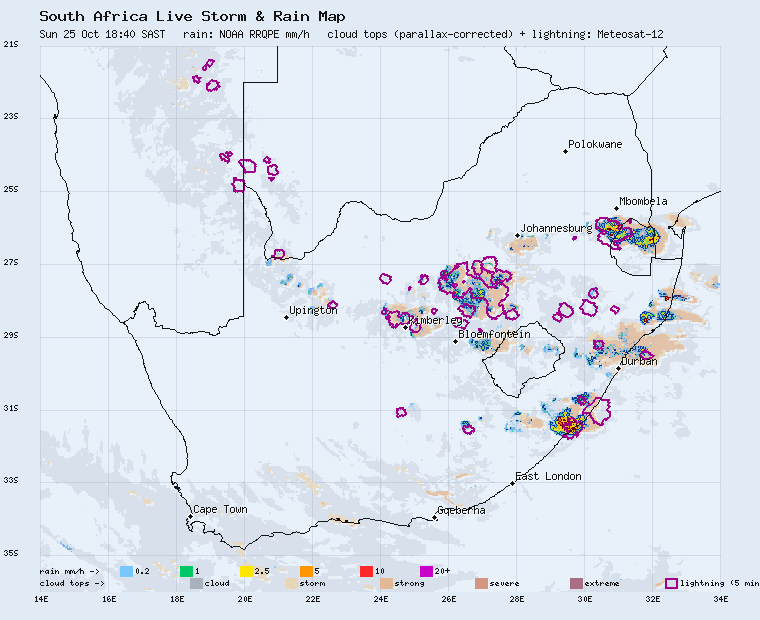Click the Kimberley city marker diamond
The height and width of the screenshot is (620, 760).
pos(406,327)
